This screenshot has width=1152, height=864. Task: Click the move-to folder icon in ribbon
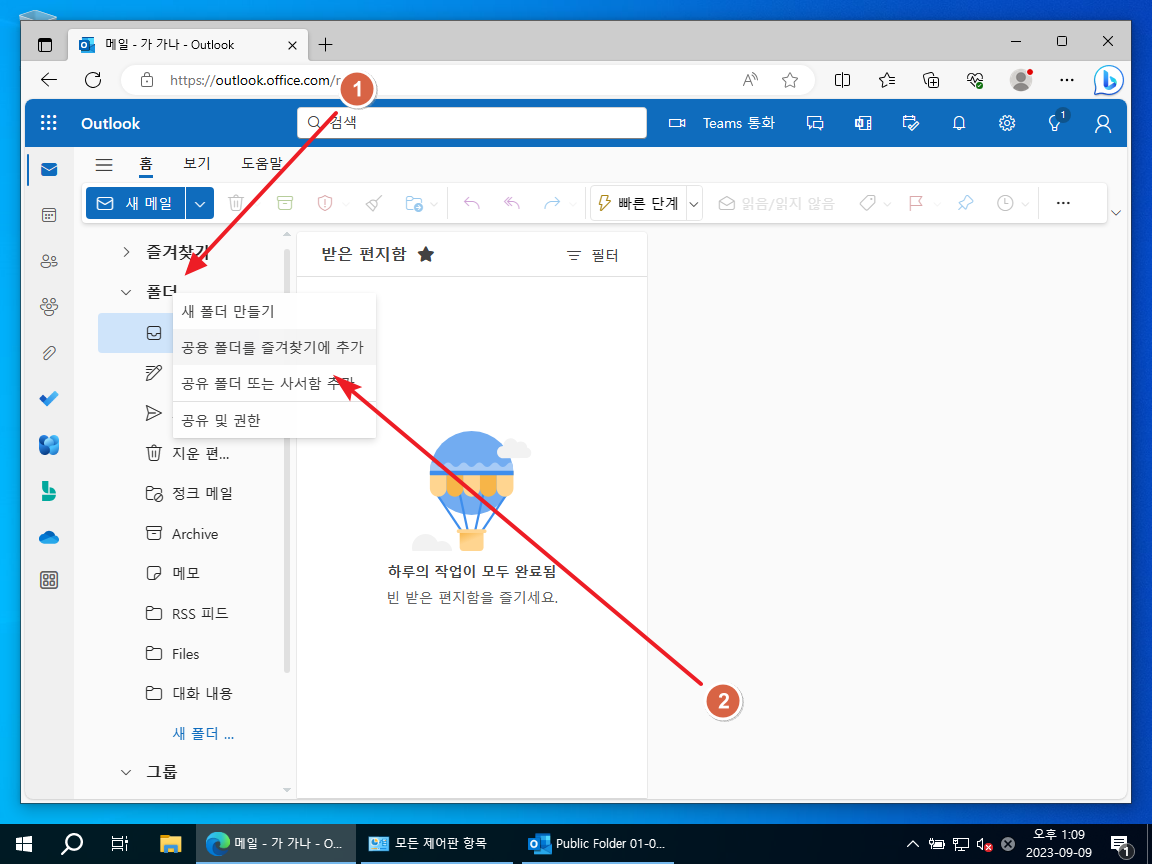414,203
